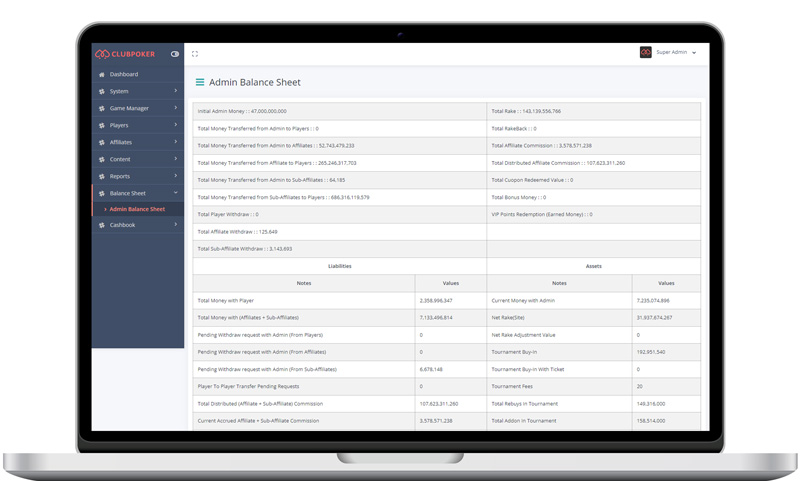Click the Dashboard home icon
Screen dimensions: 800x481
point(102,74)
